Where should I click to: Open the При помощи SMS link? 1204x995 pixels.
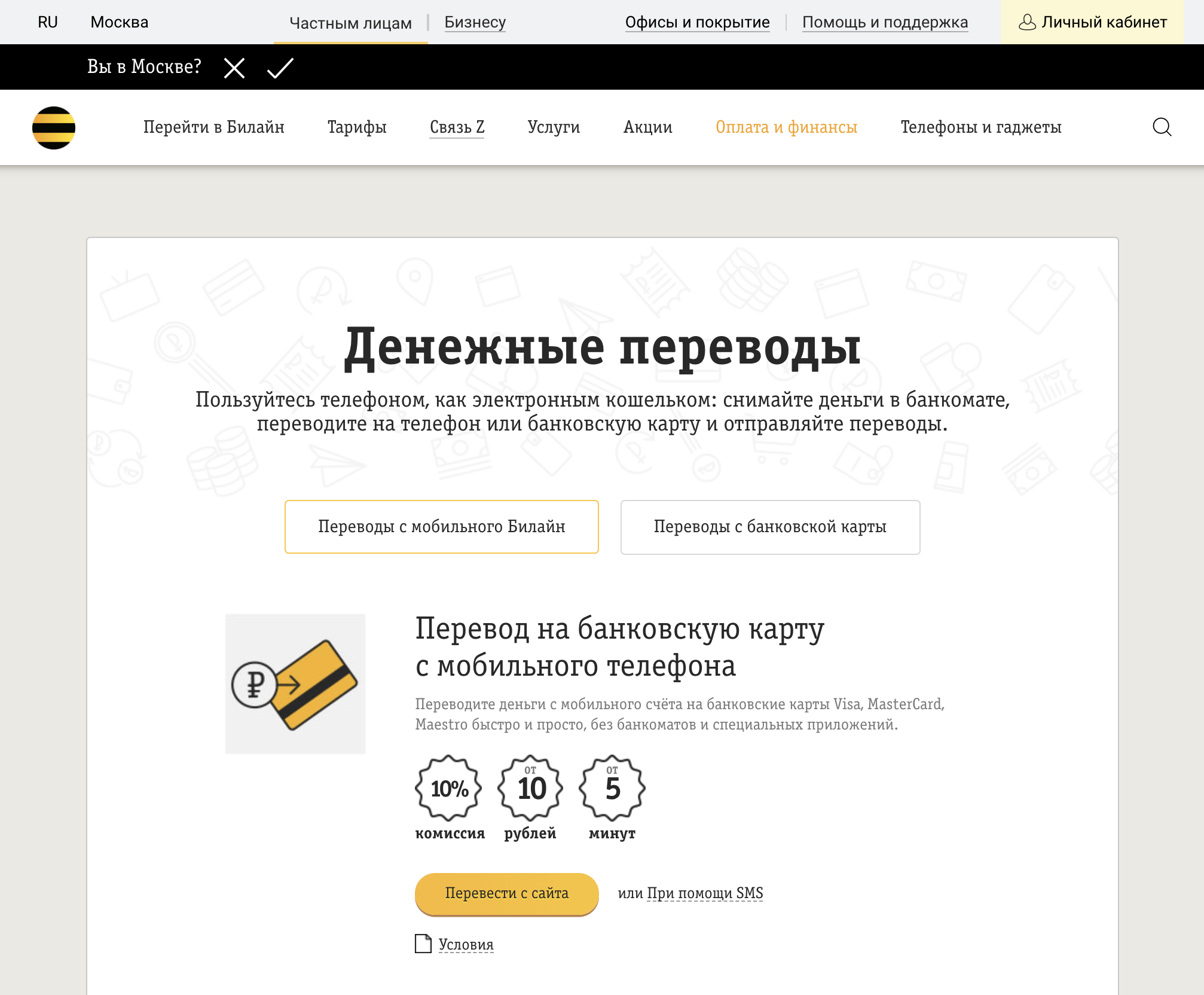click(x=705, y=893)
